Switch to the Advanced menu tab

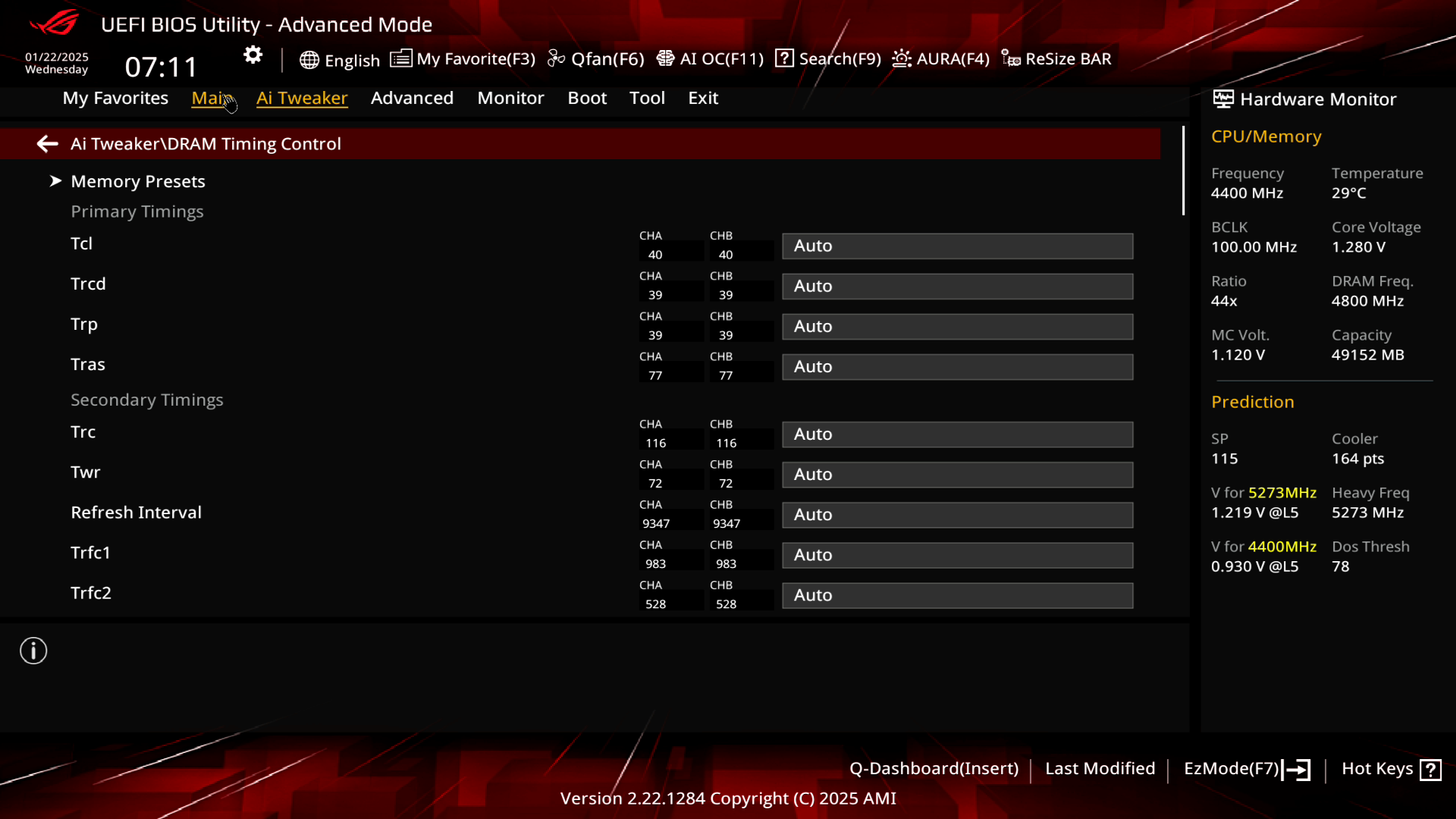(412, 98)
